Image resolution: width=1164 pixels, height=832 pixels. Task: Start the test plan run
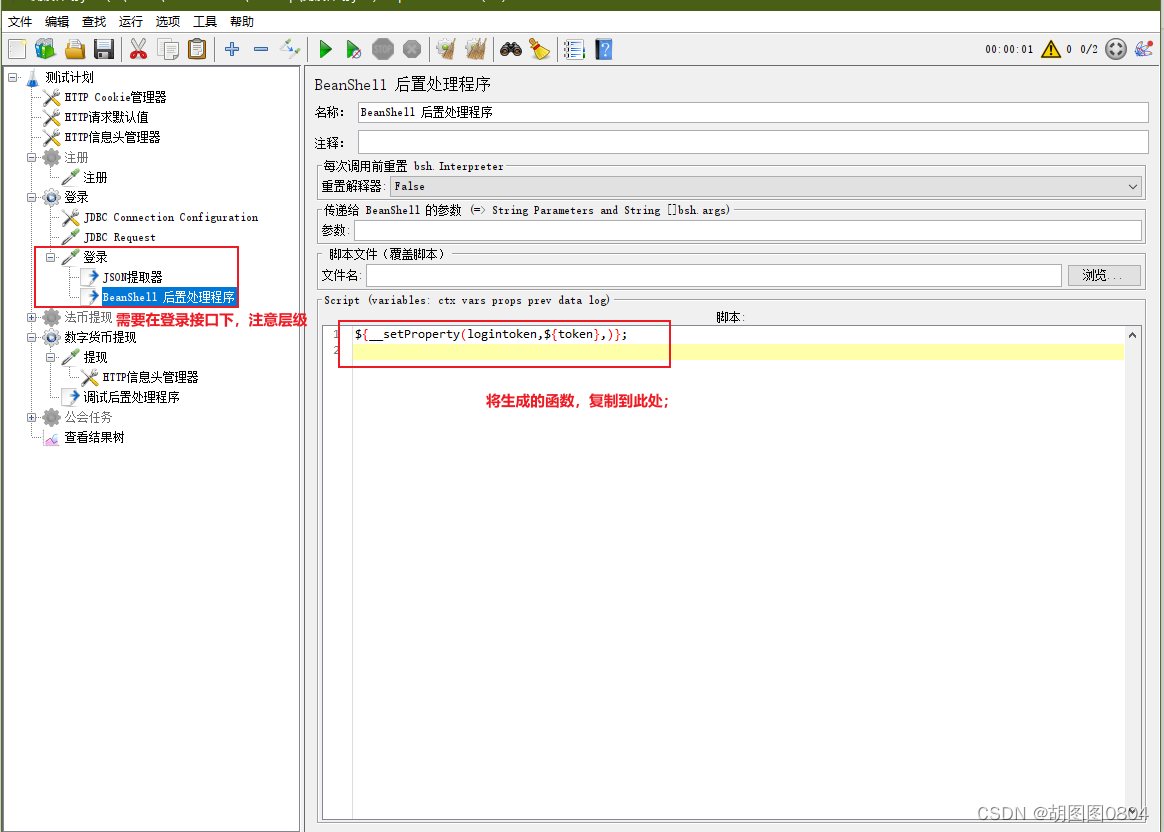coord(325,47)
